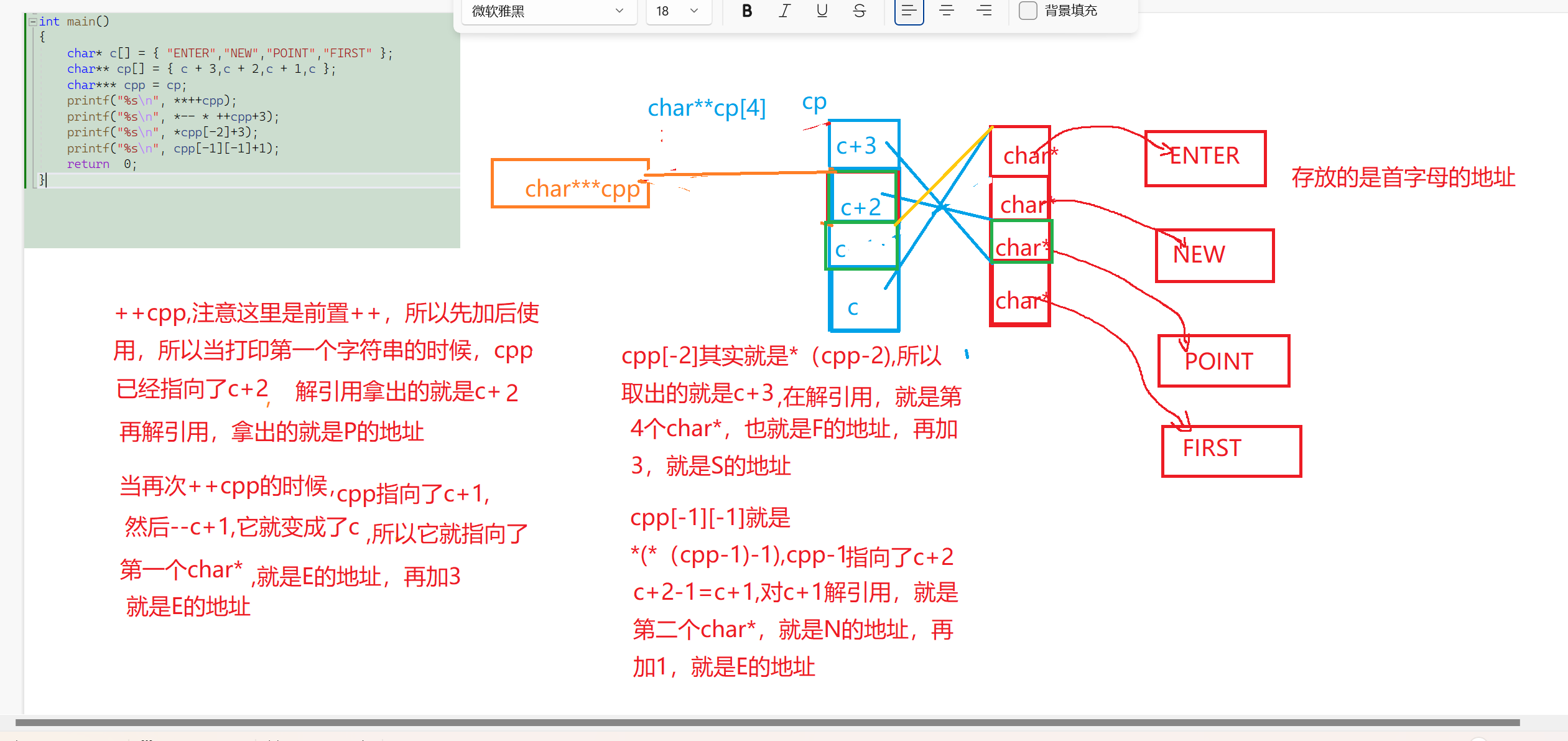Center align the text
Screen dimensions: 1568x741
(946, 11)
